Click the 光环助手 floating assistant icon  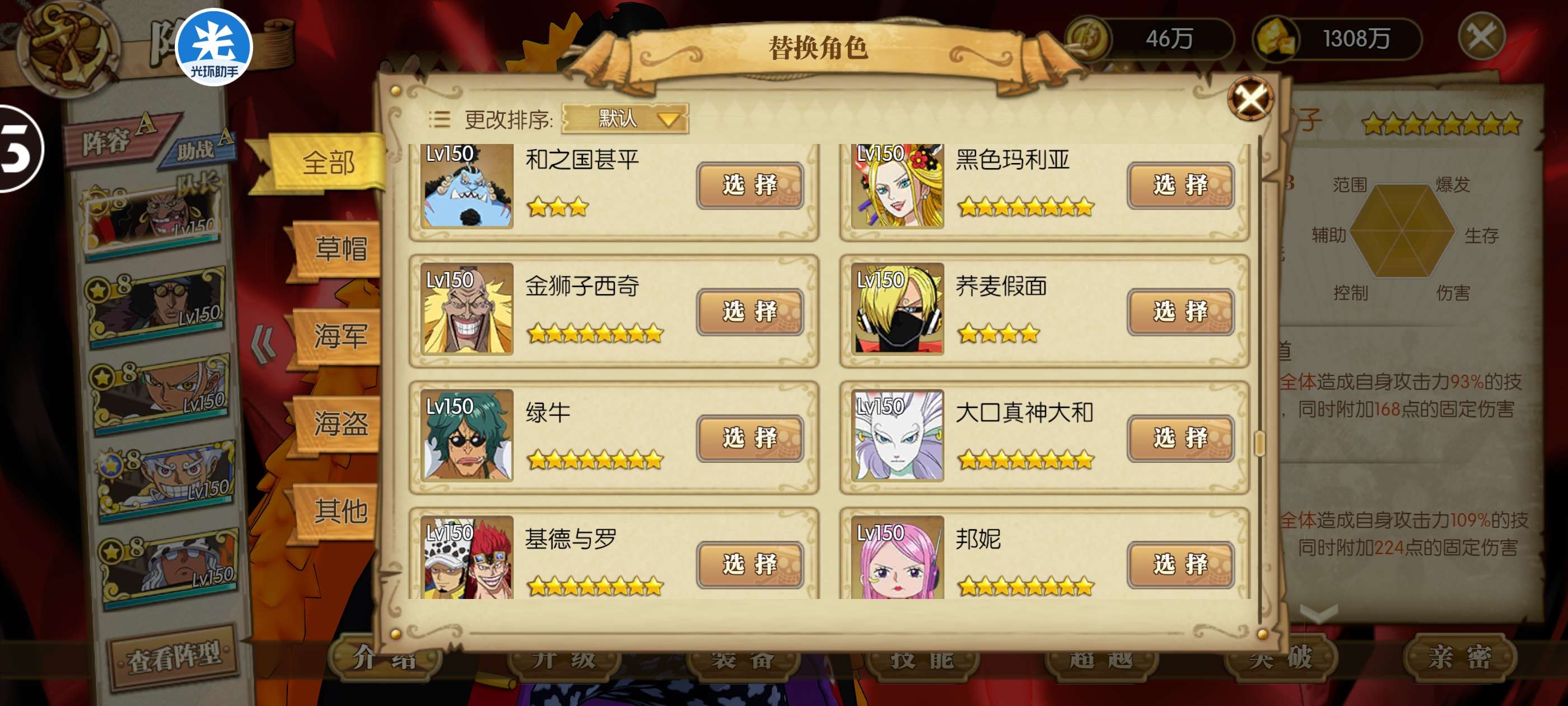click(214, 48)
